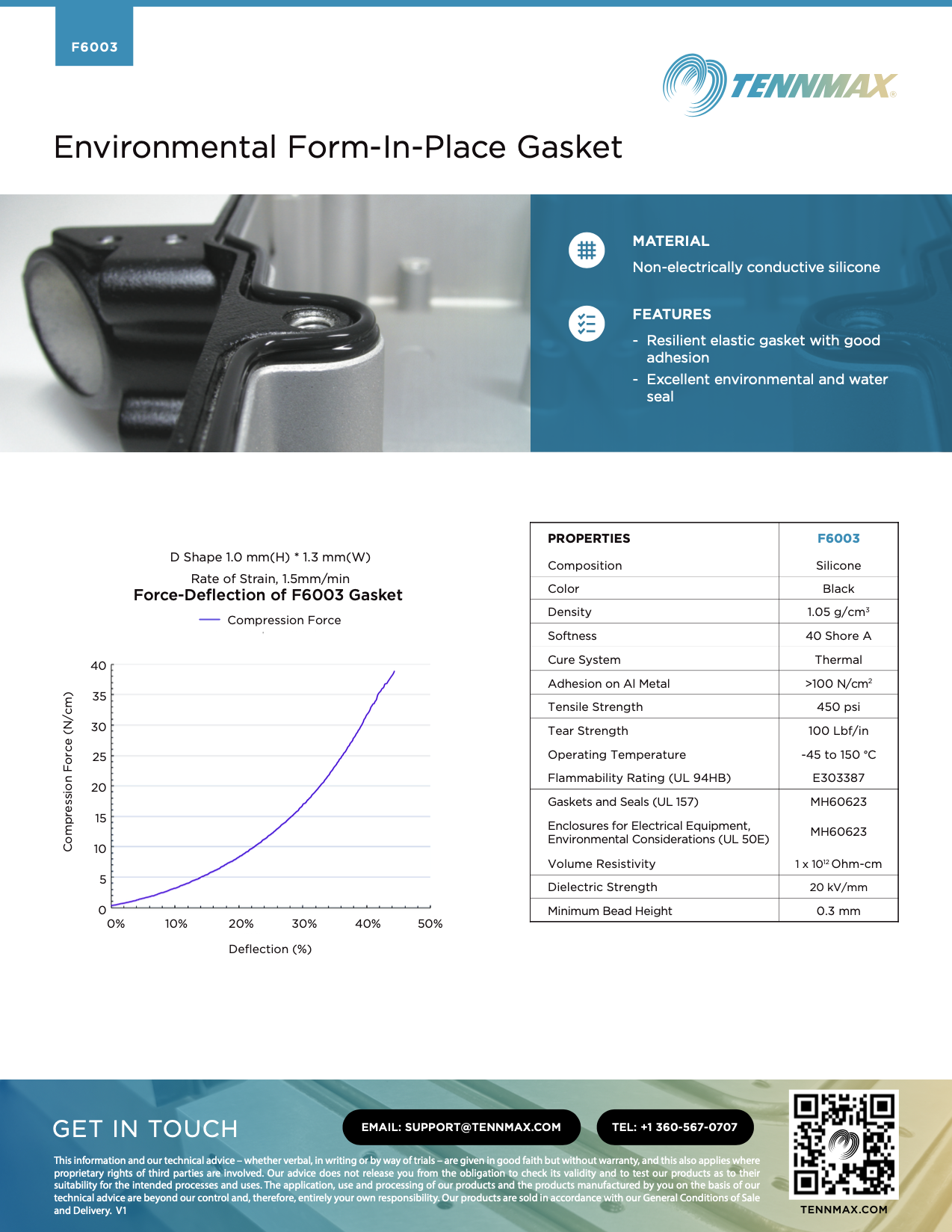
Task: Click the F6003 product tag
Action: (x=94, y=37)
